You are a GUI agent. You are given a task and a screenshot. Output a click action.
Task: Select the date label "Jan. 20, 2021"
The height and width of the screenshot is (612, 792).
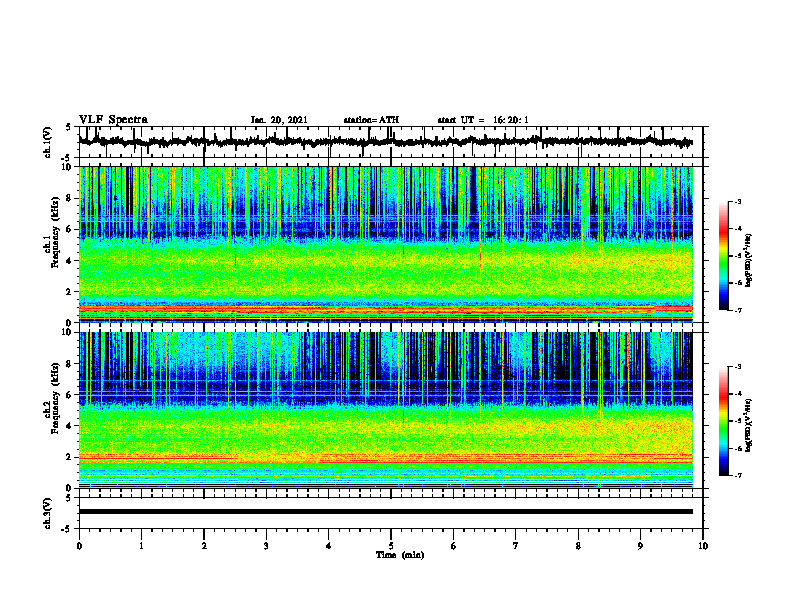click(x=279, y=120)
